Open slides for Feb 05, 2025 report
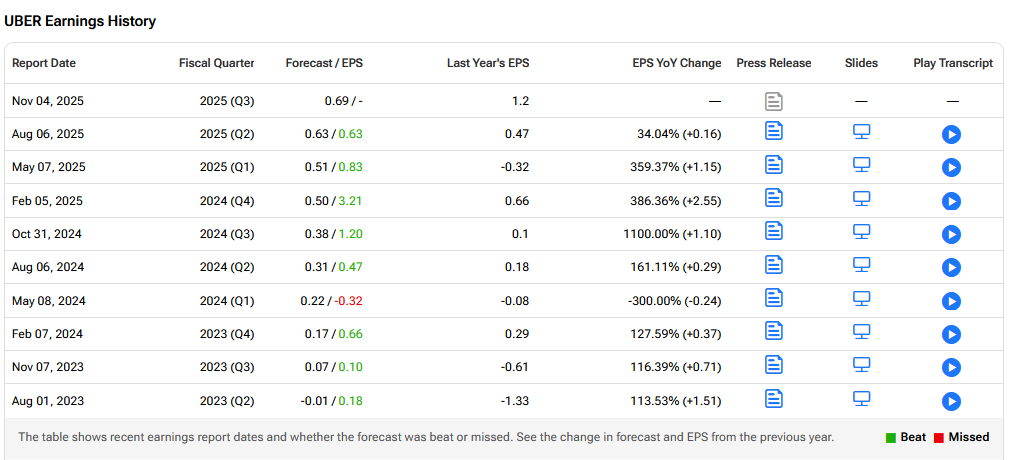 click(x=861, y=198)
